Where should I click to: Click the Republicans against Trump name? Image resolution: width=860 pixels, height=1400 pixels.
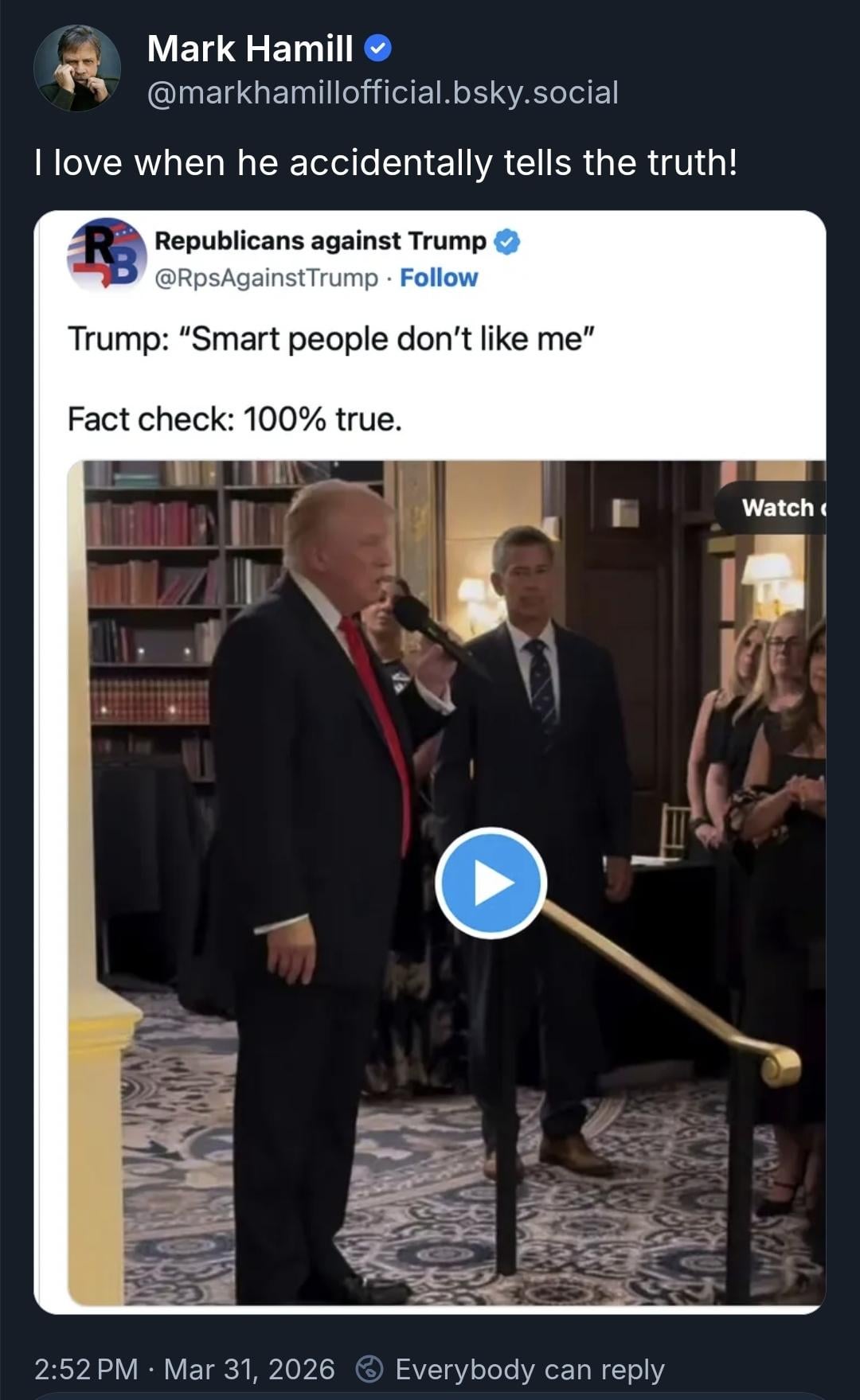pos(320,240)
